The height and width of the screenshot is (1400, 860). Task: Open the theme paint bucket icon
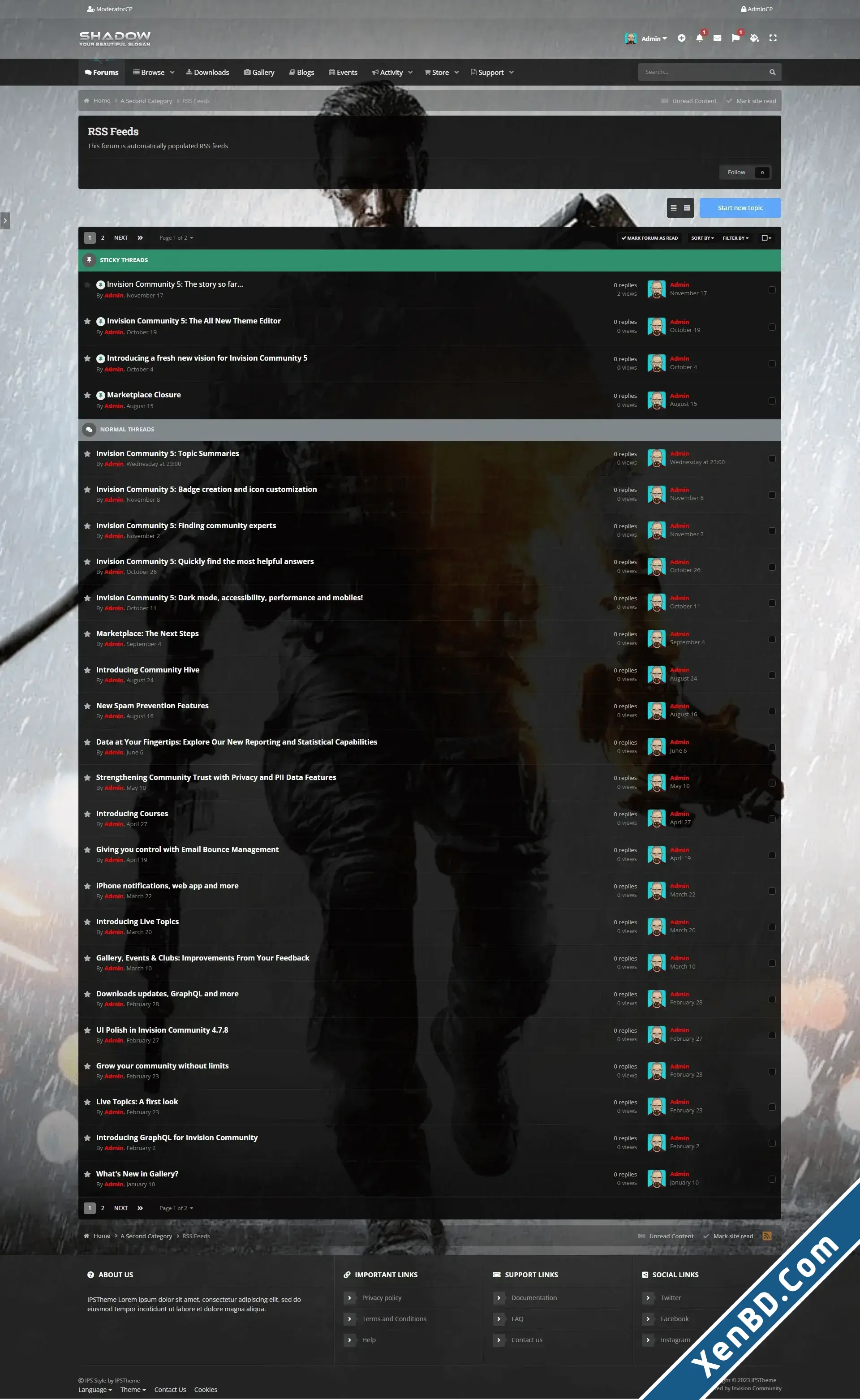(754, 38)
